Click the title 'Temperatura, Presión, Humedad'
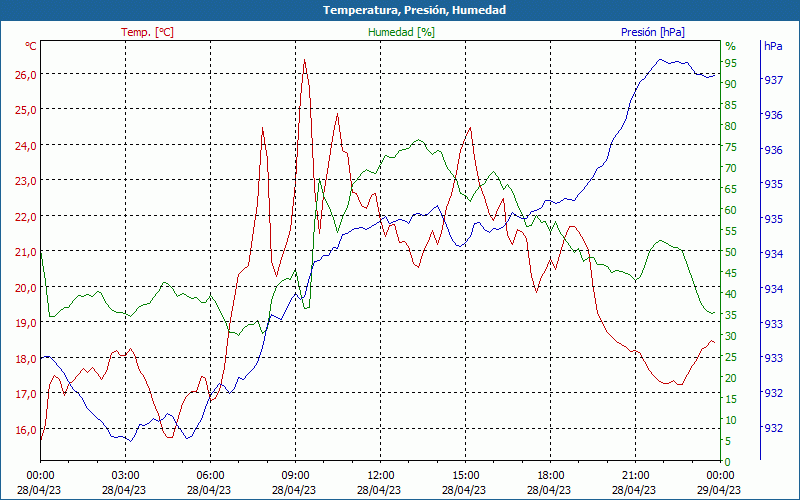This screenshot has width=800, height=500. point(414,10)
